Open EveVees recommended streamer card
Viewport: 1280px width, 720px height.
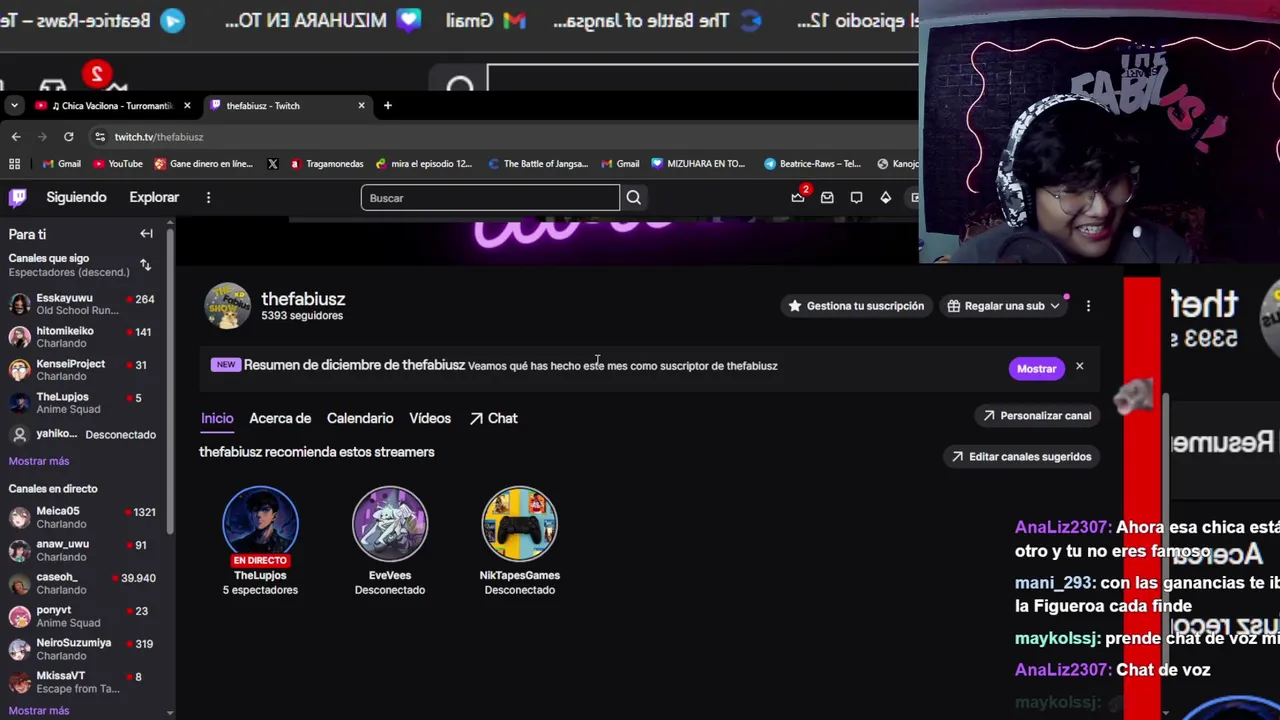[x=390, y=541]
